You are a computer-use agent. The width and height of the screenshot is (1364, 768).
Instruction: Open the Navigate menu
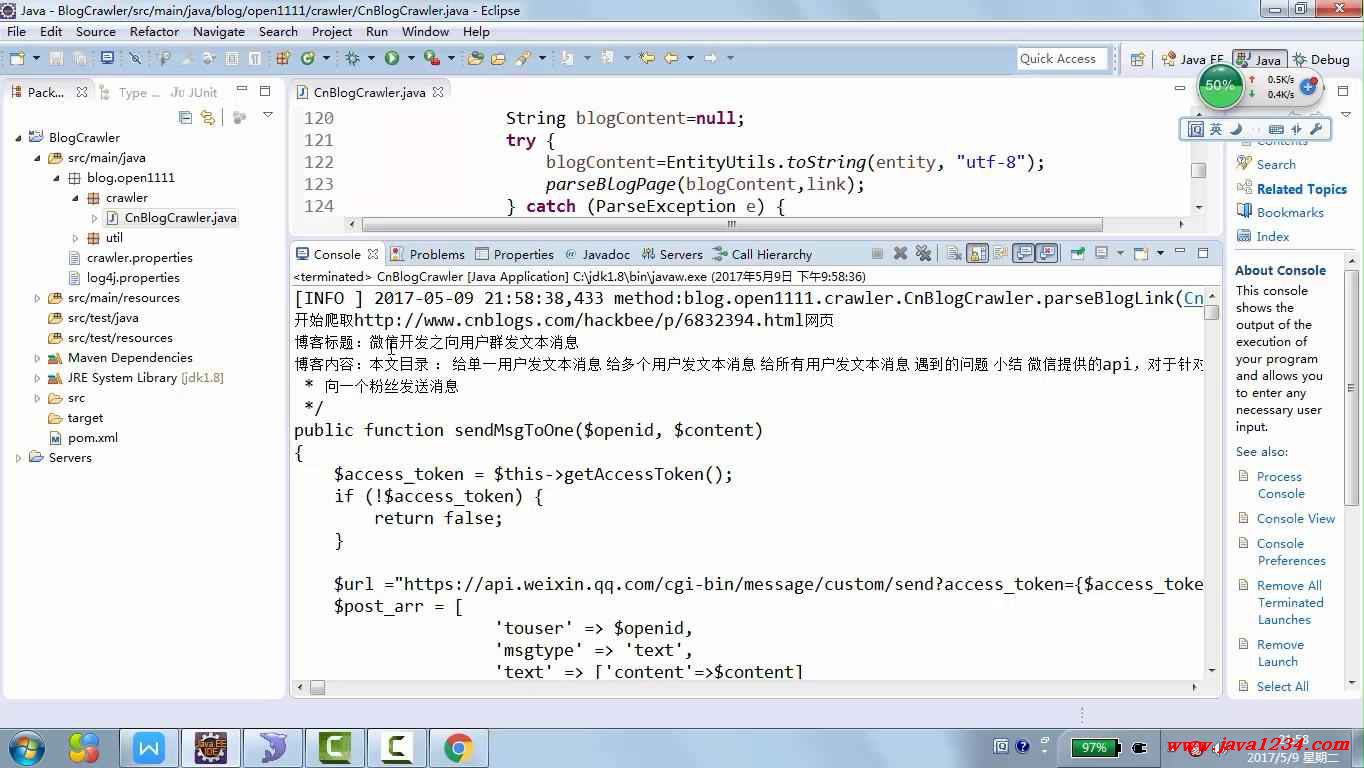(218, 31)
